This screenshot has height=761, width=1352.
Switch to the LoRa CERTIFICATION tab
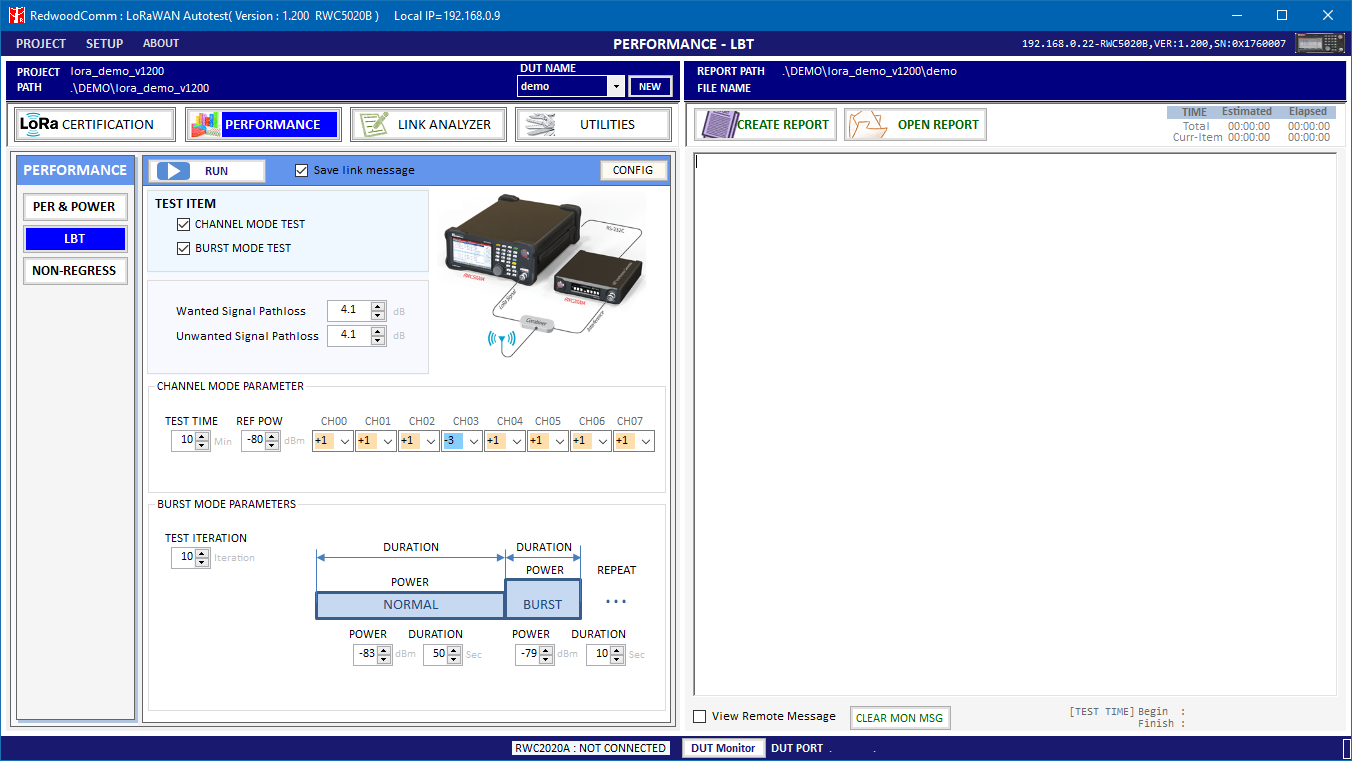pos(95,124)
